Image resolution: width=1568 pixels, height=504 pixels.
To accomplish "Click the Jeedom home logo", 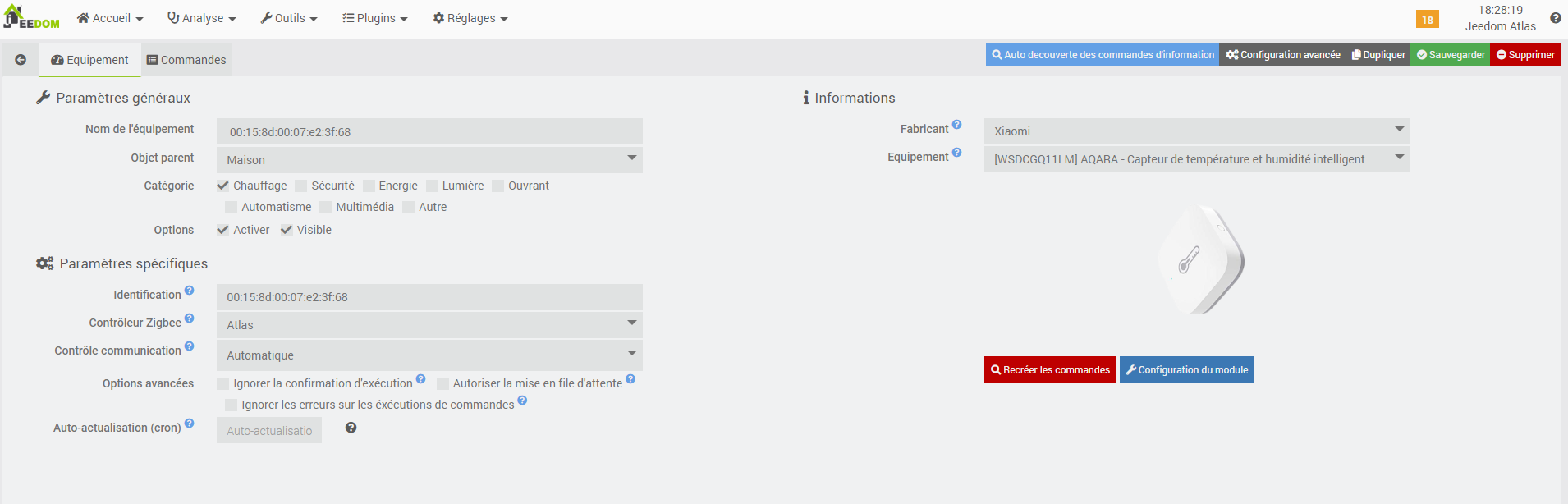I will click(x=31, y=17).
